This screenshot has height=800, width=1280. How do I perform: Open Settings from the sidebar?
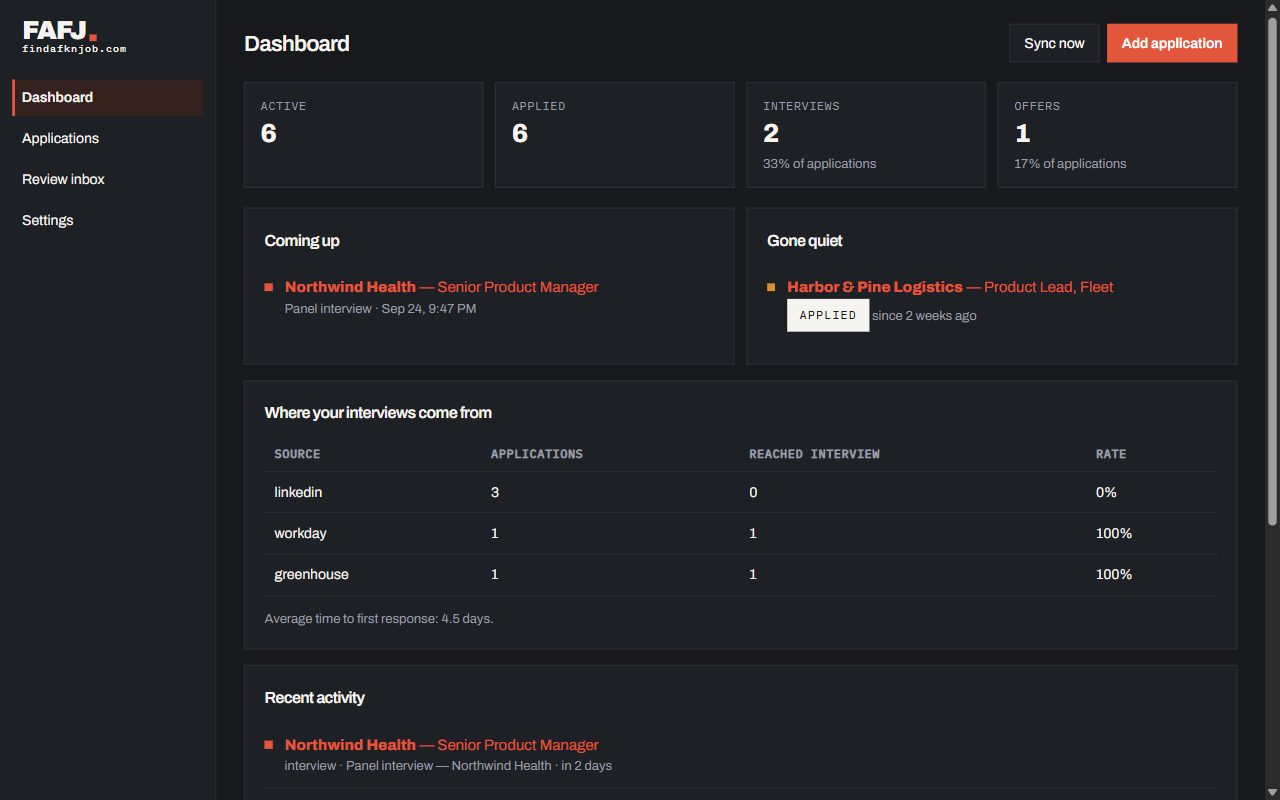(x=108, y=220)
